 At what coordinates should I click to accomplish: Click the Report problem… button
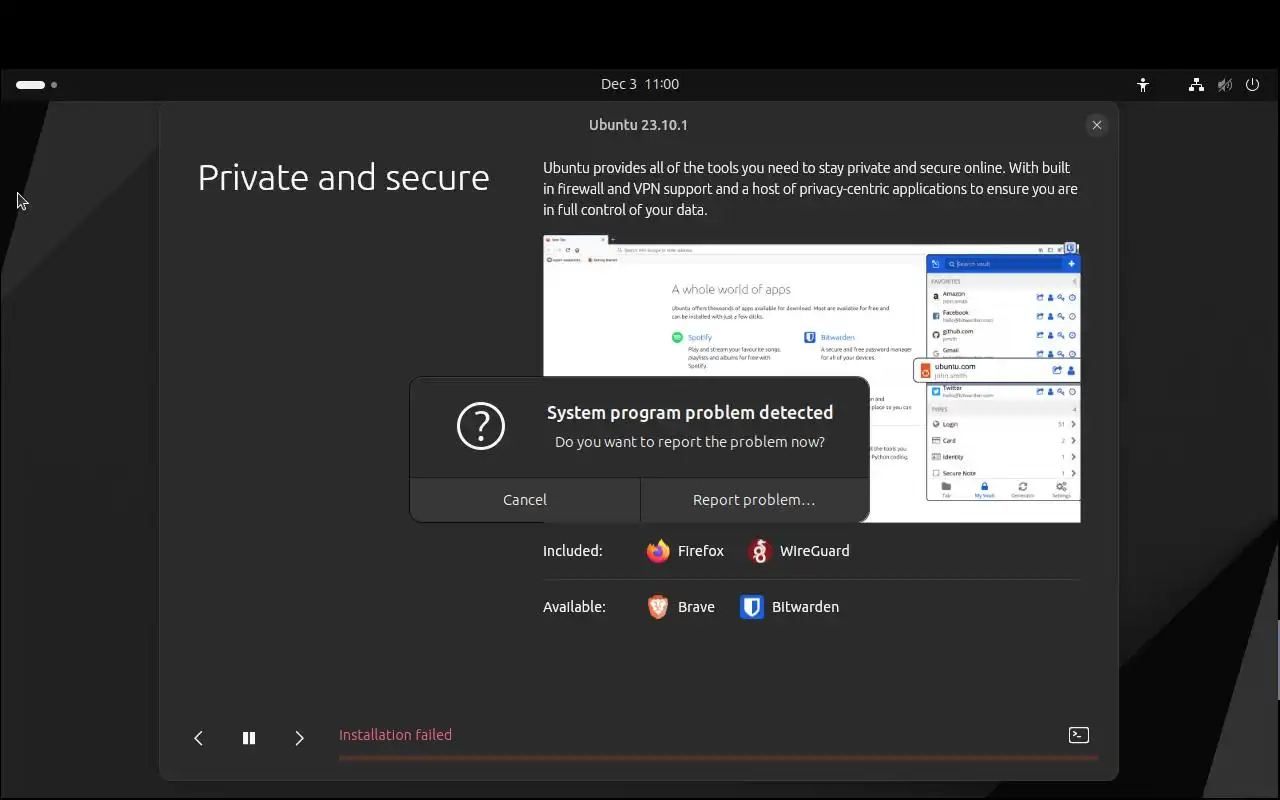pos(754,500)
